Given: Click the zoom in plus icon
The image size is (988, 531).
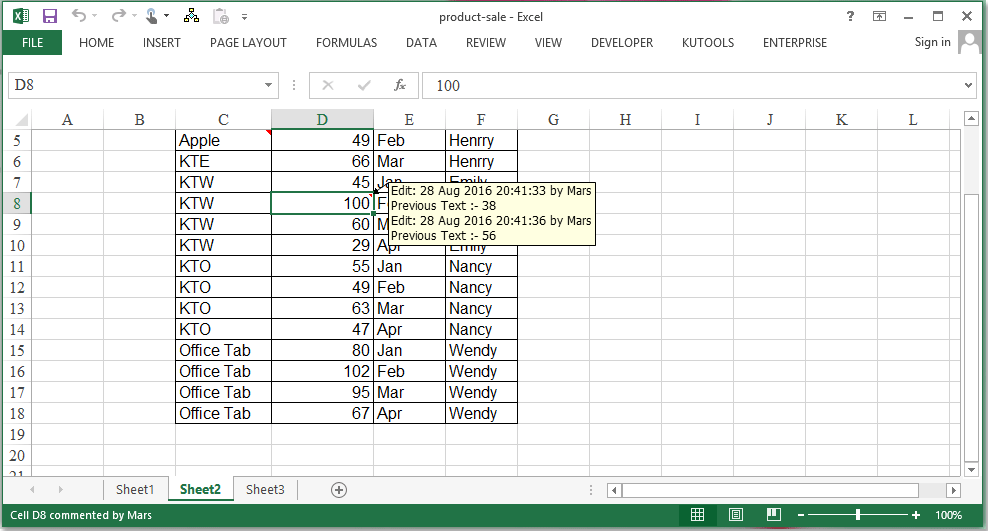Looking at the screenshot, I should 916,515.
